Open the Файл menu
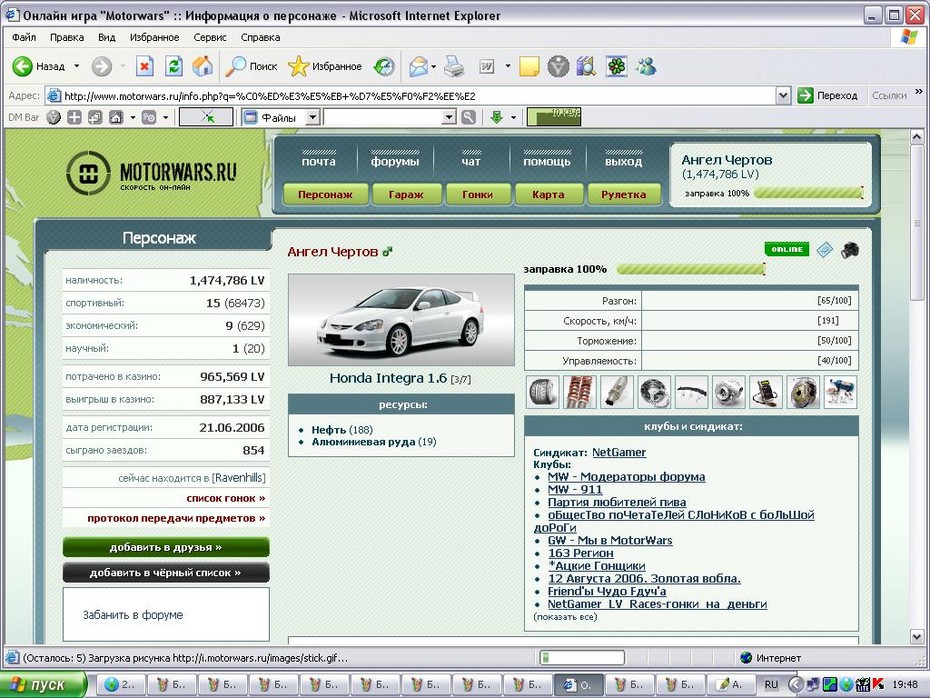 click(24, 37)
